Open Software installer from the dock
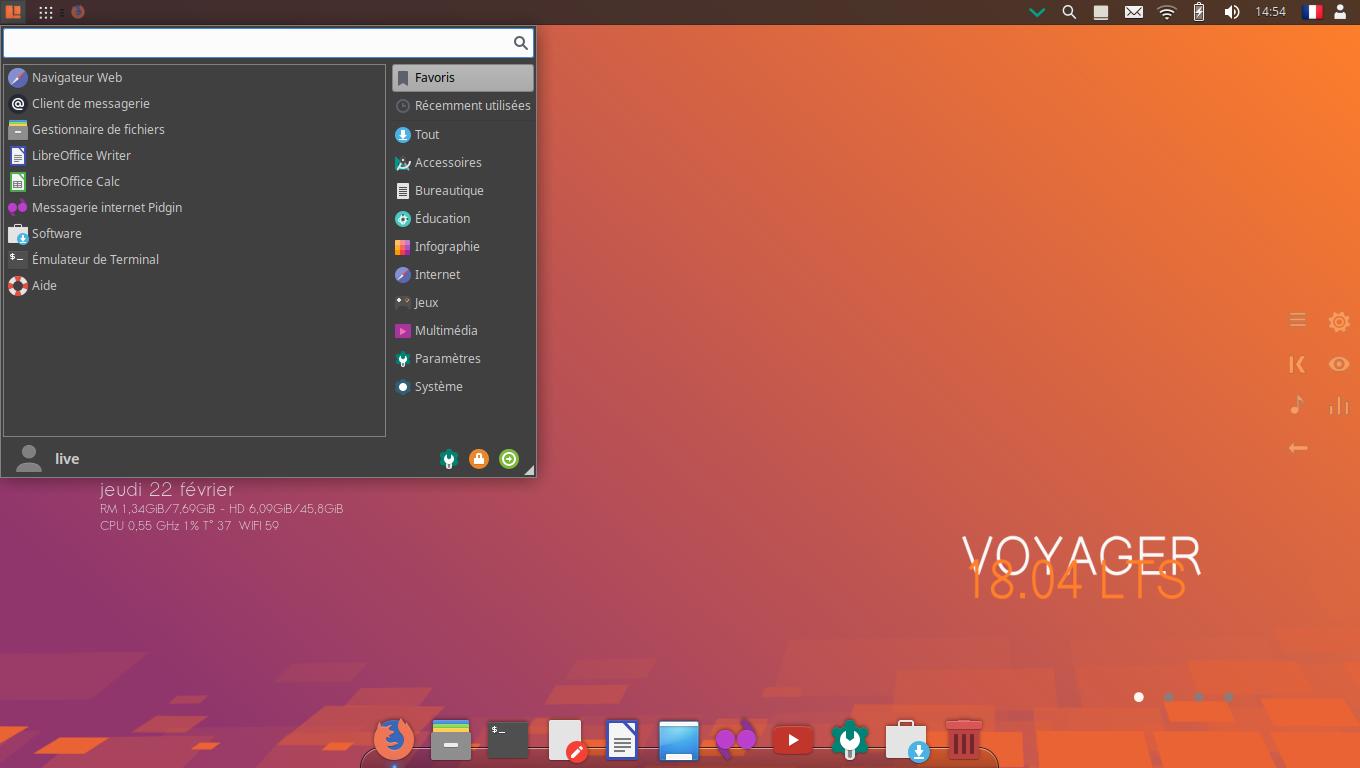This screenshot has height=768, width=1360. point(906,741)
